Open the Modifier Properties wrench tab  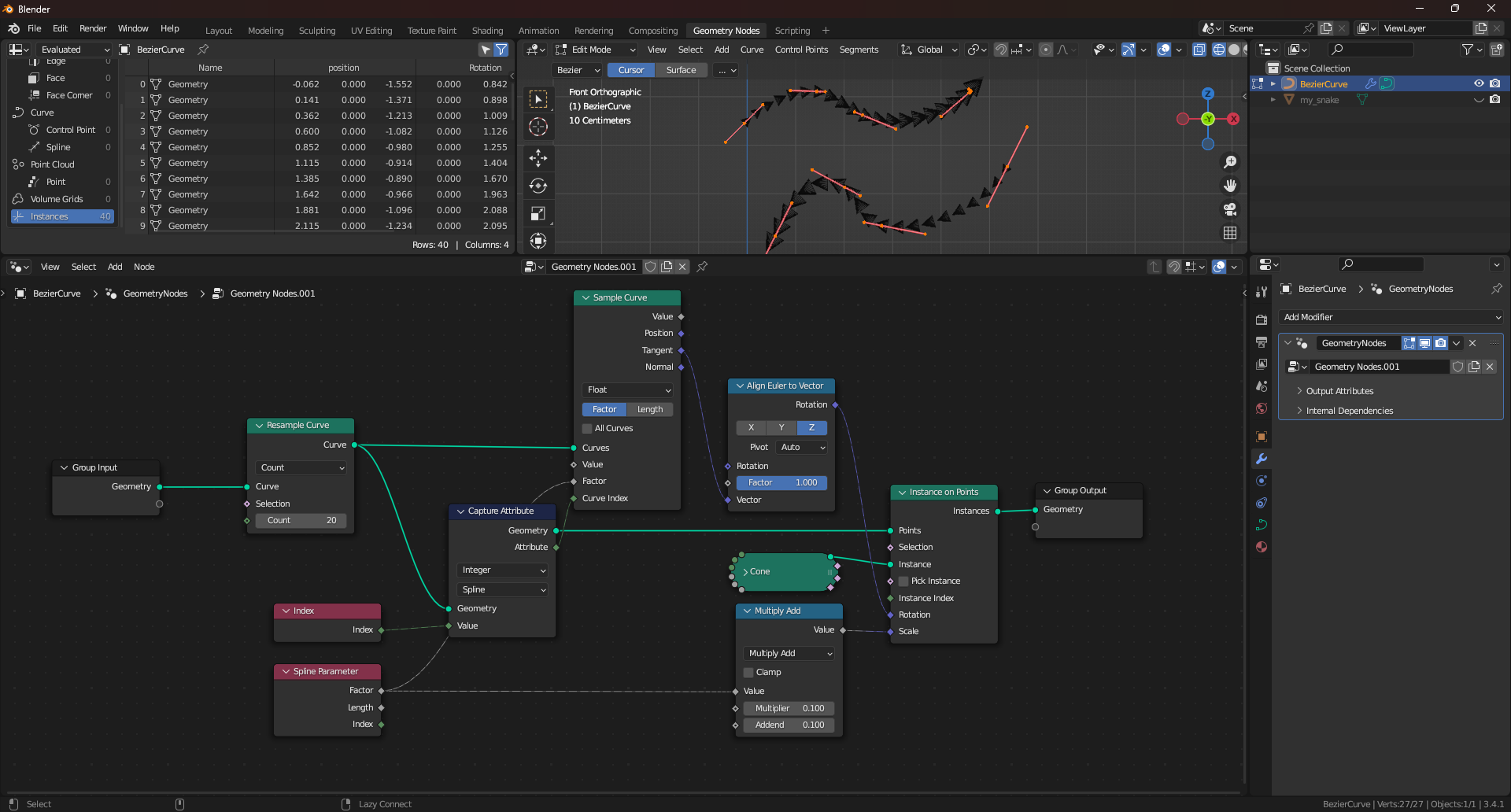1262,459
